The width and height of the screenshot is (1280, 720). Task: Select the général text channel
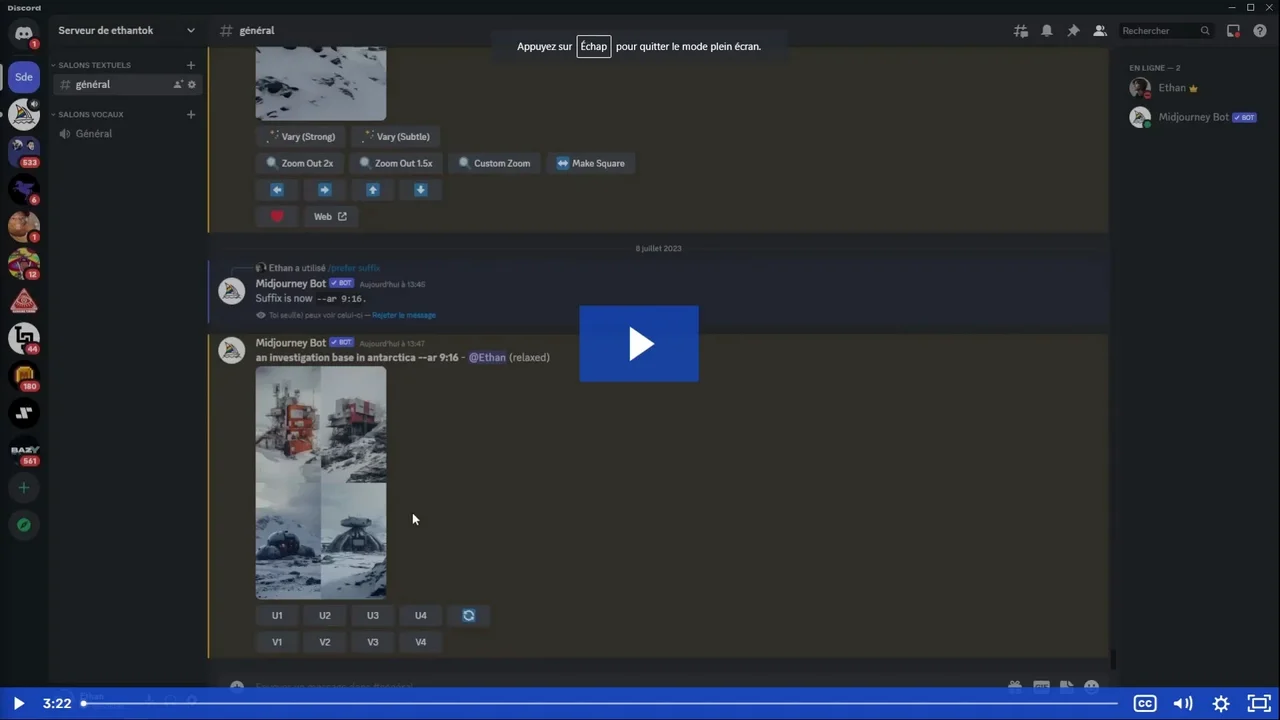93,85
